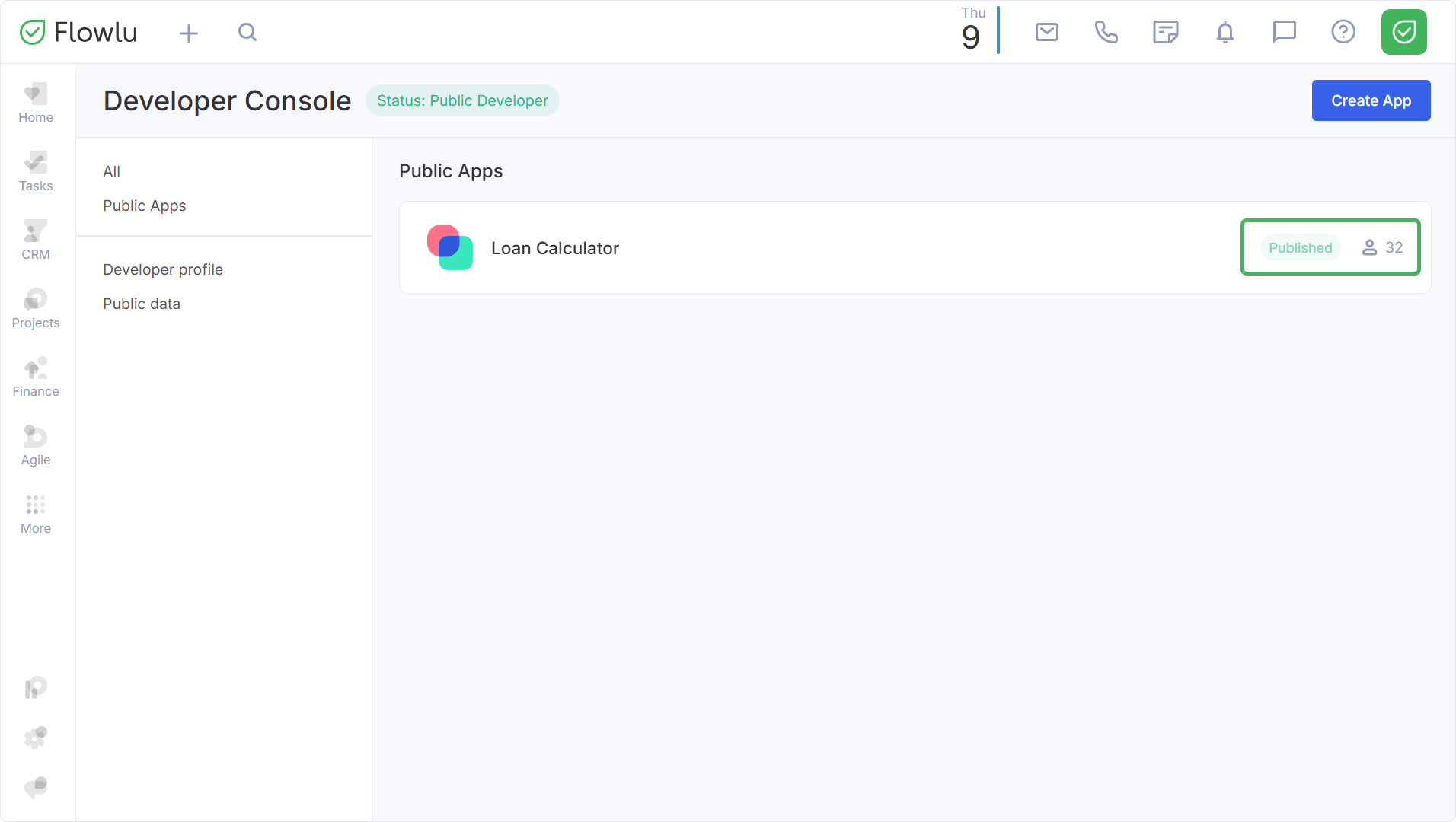Open the chat bubbles icon at sidebar bottom
Screen dimensions: 1456x822
point(36,787)
